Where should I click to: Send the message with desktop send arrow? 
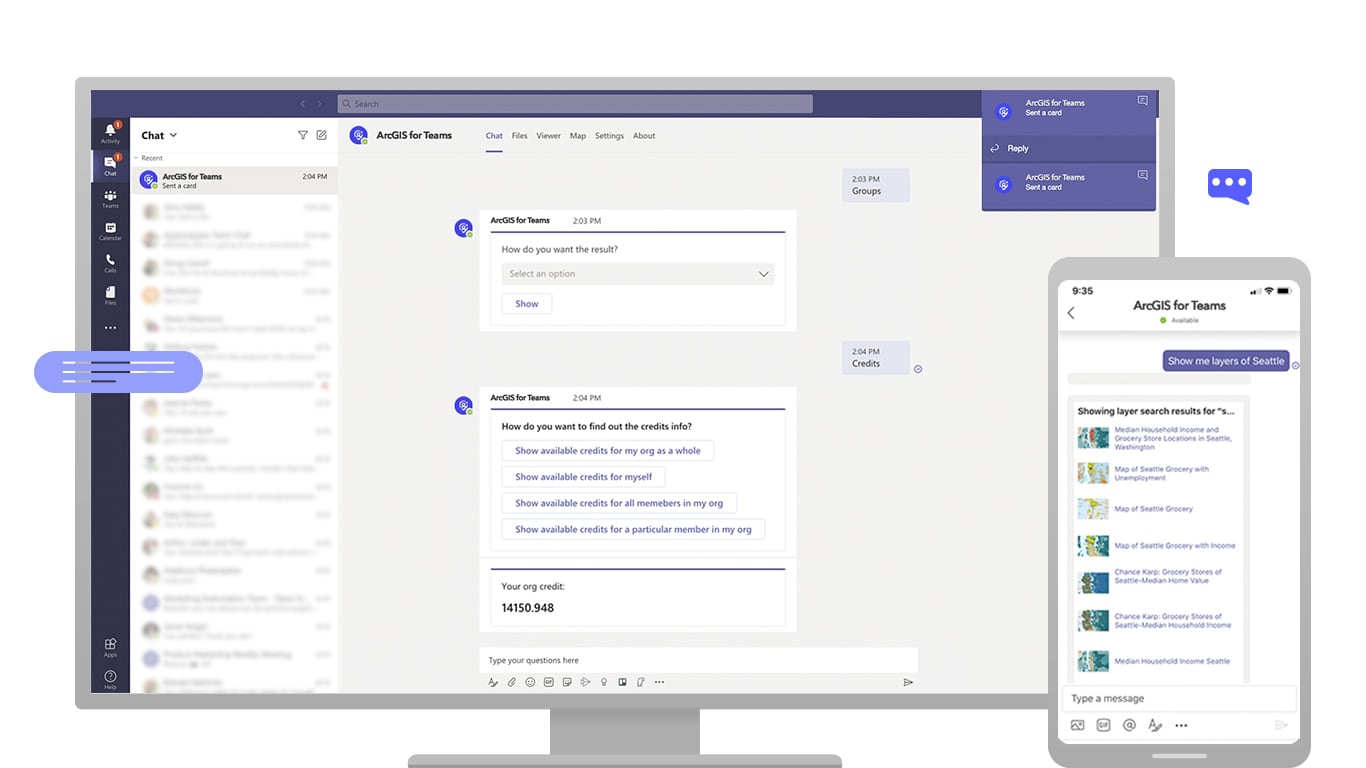908,682
